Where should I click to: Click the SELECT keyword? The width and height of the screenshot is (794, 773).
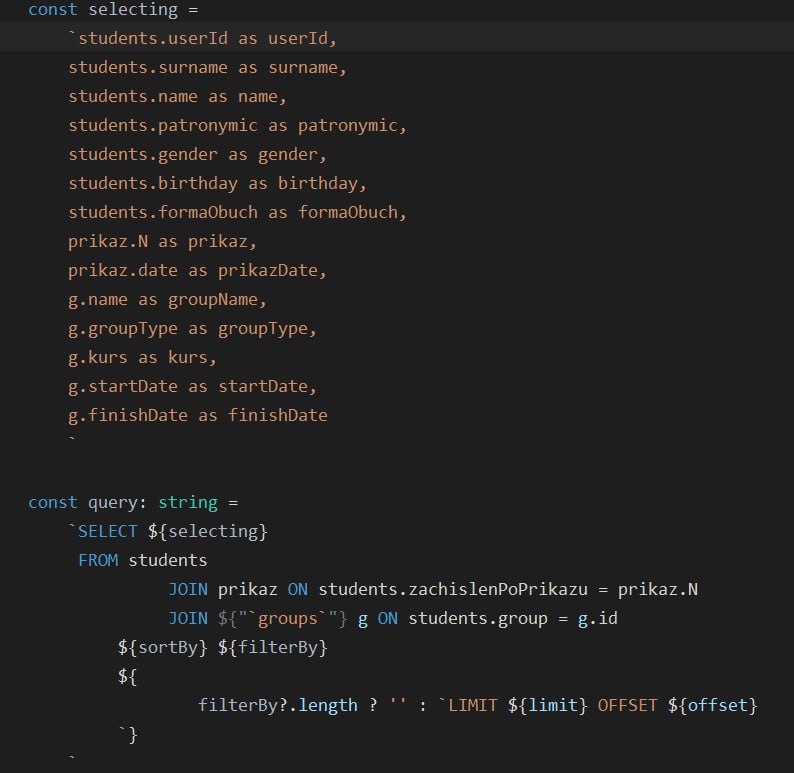107,532
